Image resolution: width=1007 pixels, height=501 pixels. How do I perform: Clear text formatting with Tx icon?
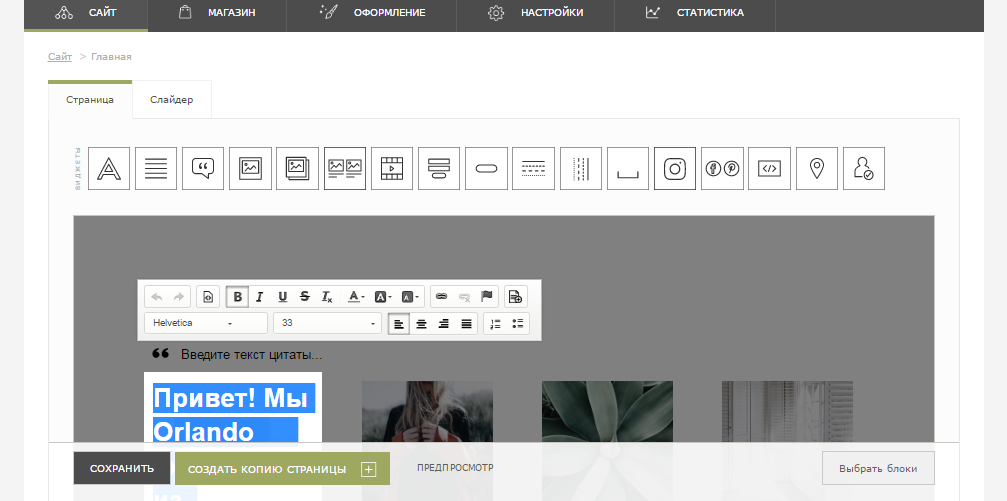[x=327, y=297]
